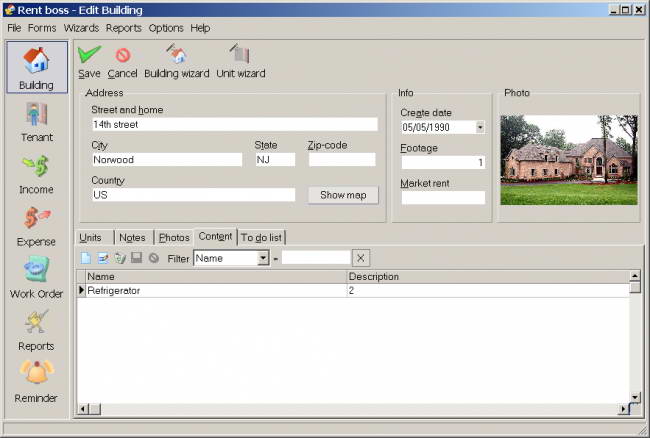
Task: Open the Help menu
Action: tap(200, 28)
